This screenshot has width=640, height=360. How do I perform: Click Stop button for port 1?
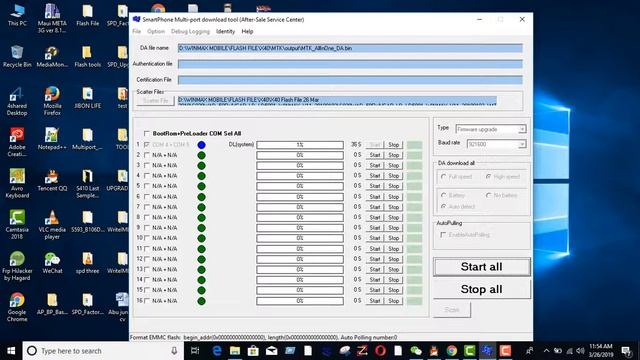(x=393, y=144)
